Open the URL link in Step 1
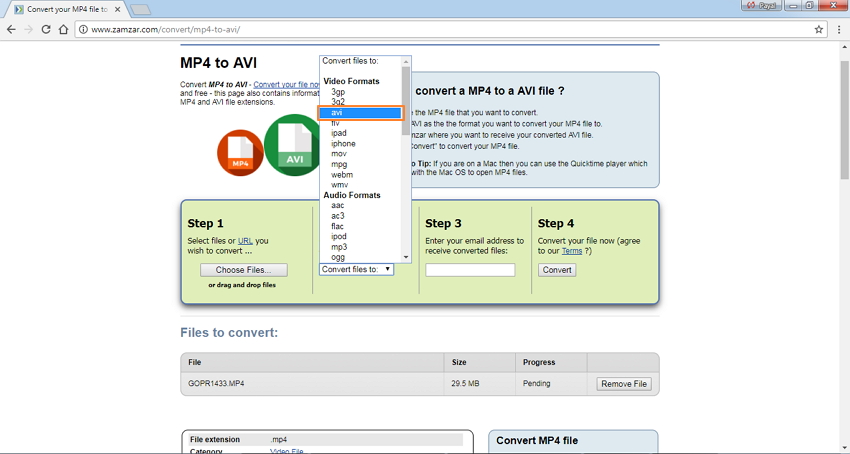 245,241
